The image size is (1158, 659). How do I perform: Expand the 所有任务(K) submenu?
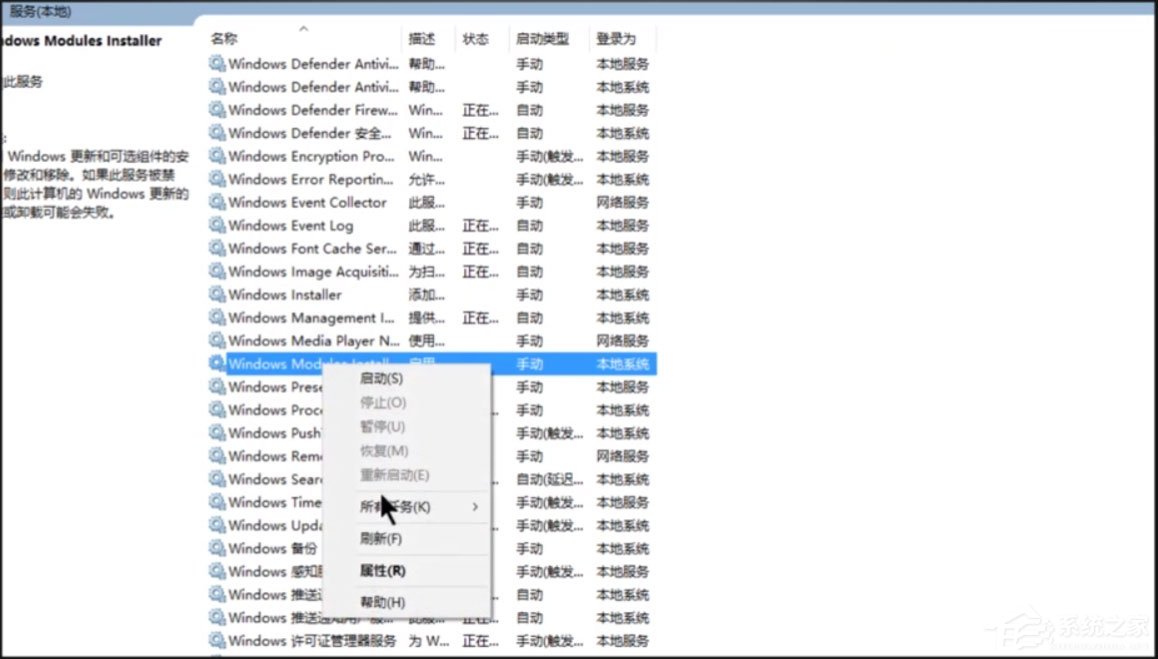point(400,507)
